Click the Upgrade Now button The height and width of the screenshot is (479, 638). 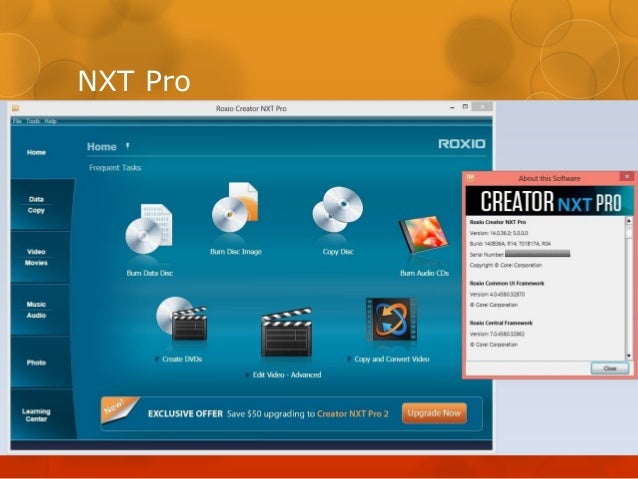[434, 413]
